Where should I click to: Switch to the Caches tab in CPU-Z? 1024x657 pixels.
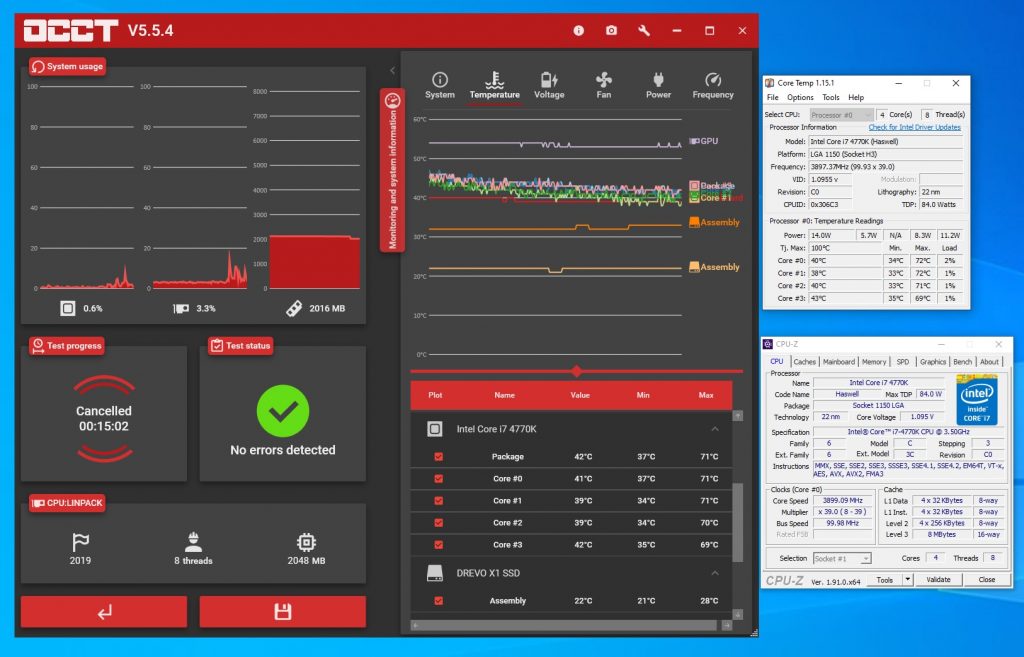pos(804,362)
